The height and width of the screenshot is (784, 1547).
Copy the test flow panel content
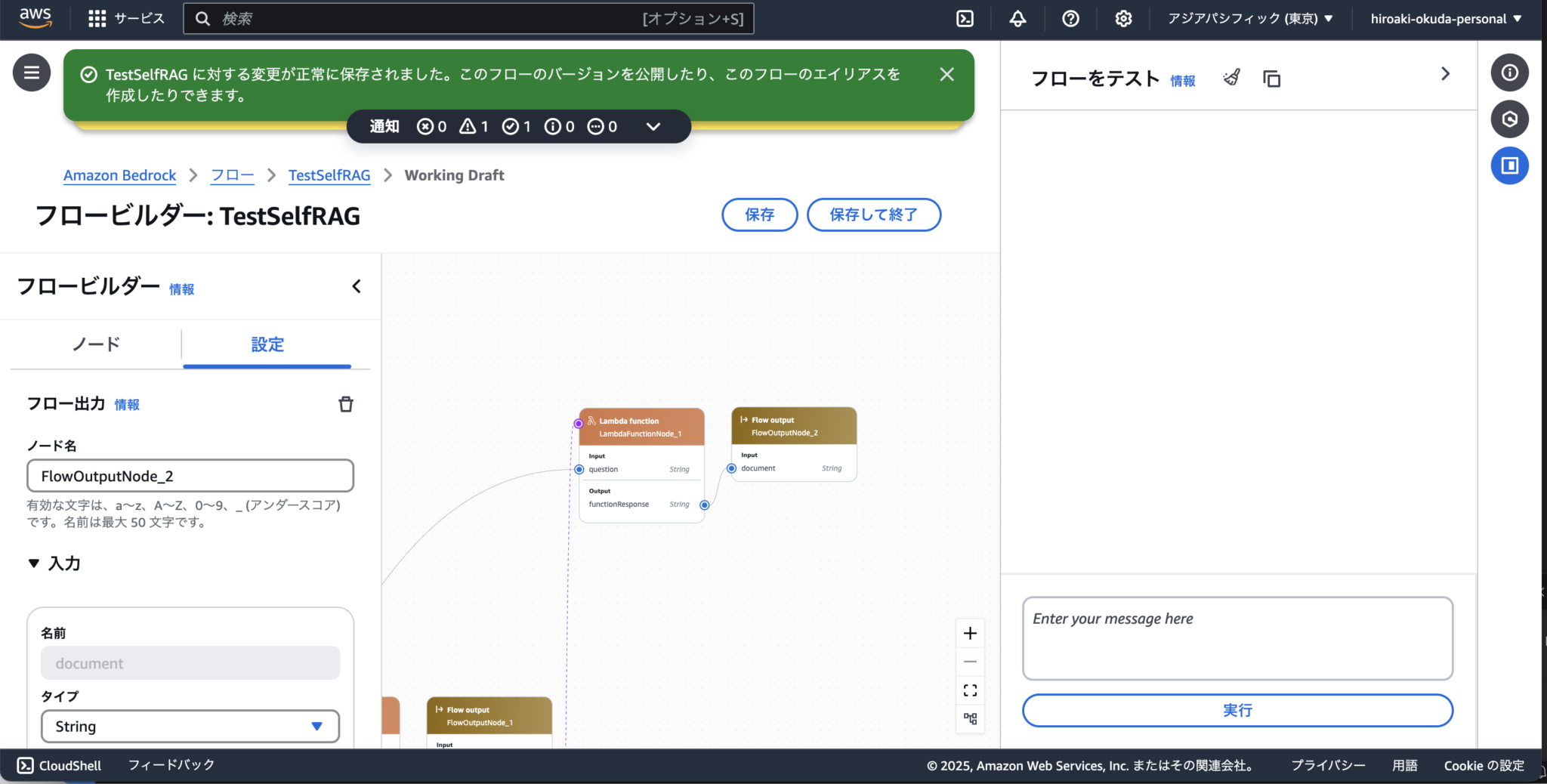coord(1271,78)
